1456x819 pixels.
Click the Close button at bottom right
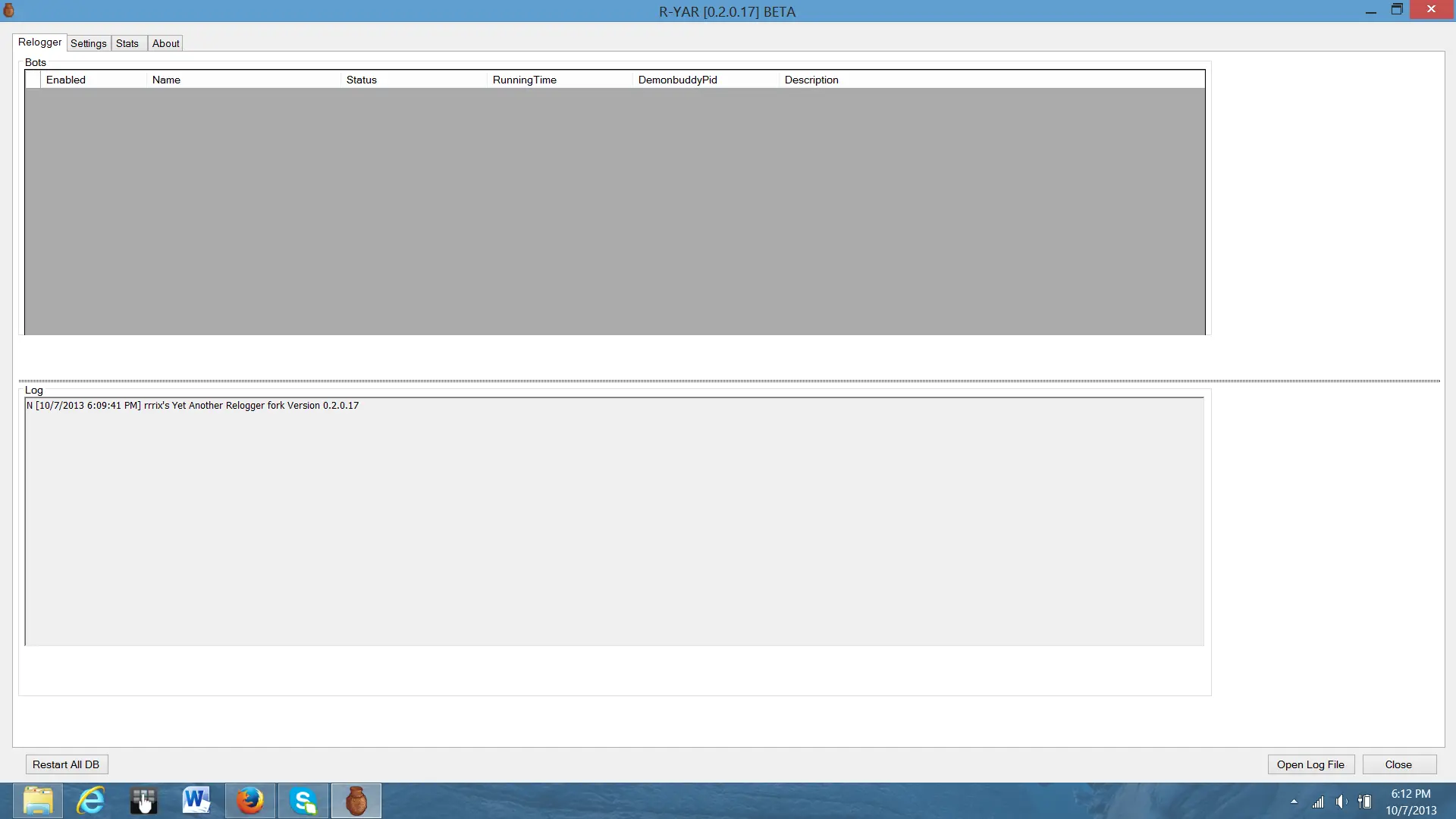coord(1399,764)
